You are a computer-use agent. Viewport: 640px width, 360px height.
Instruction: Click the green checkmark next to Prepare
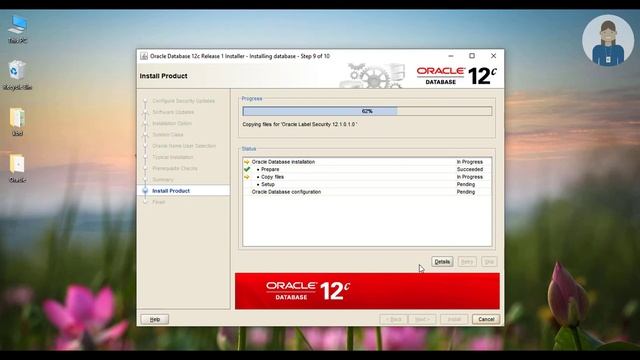pyautogui.click(x=247, y=169)
